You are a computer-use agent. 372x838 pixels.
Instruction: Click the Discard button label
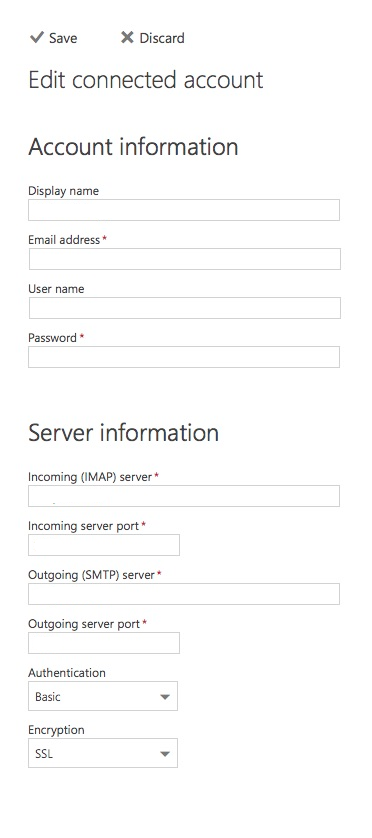coord(162,38)
